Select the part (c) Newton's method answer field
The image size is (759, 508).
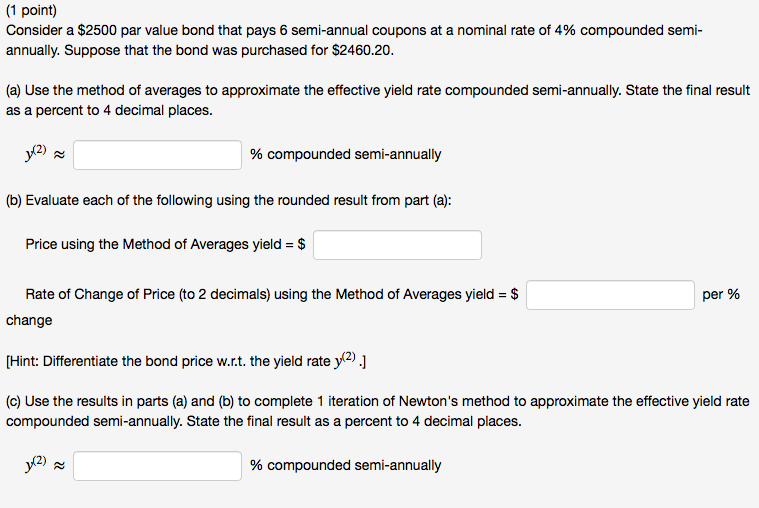[x=157, y=466]
